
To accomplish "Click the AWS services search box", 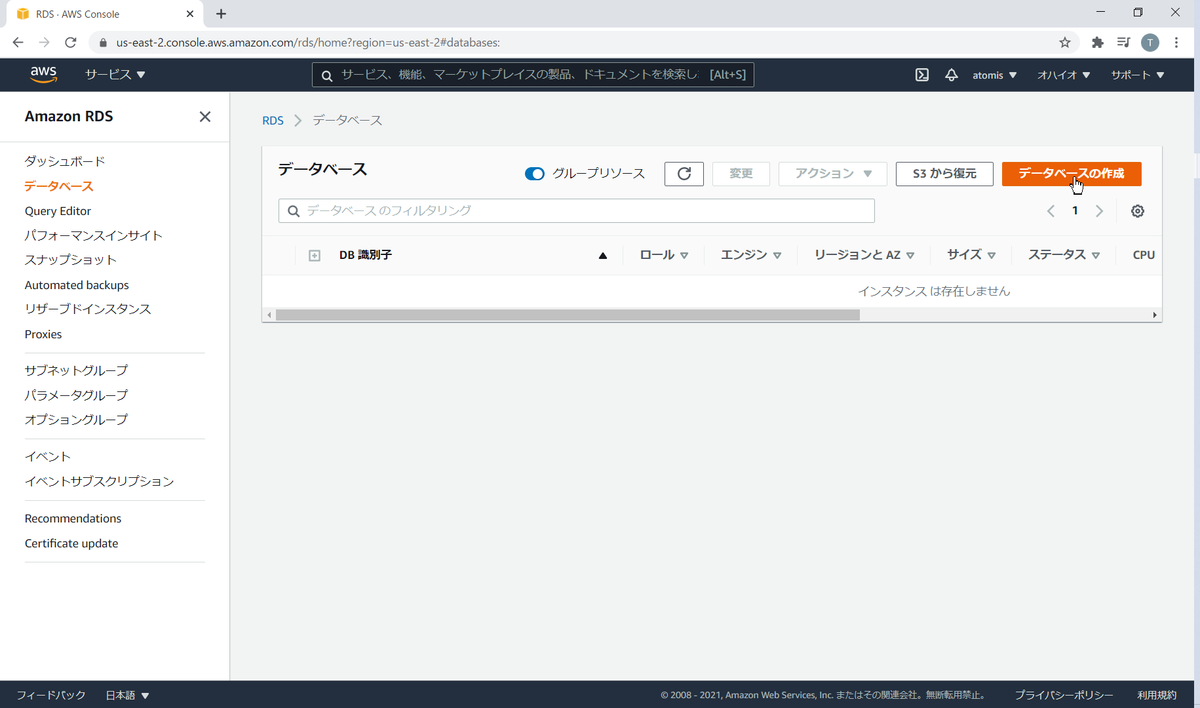I will (533, 75).
